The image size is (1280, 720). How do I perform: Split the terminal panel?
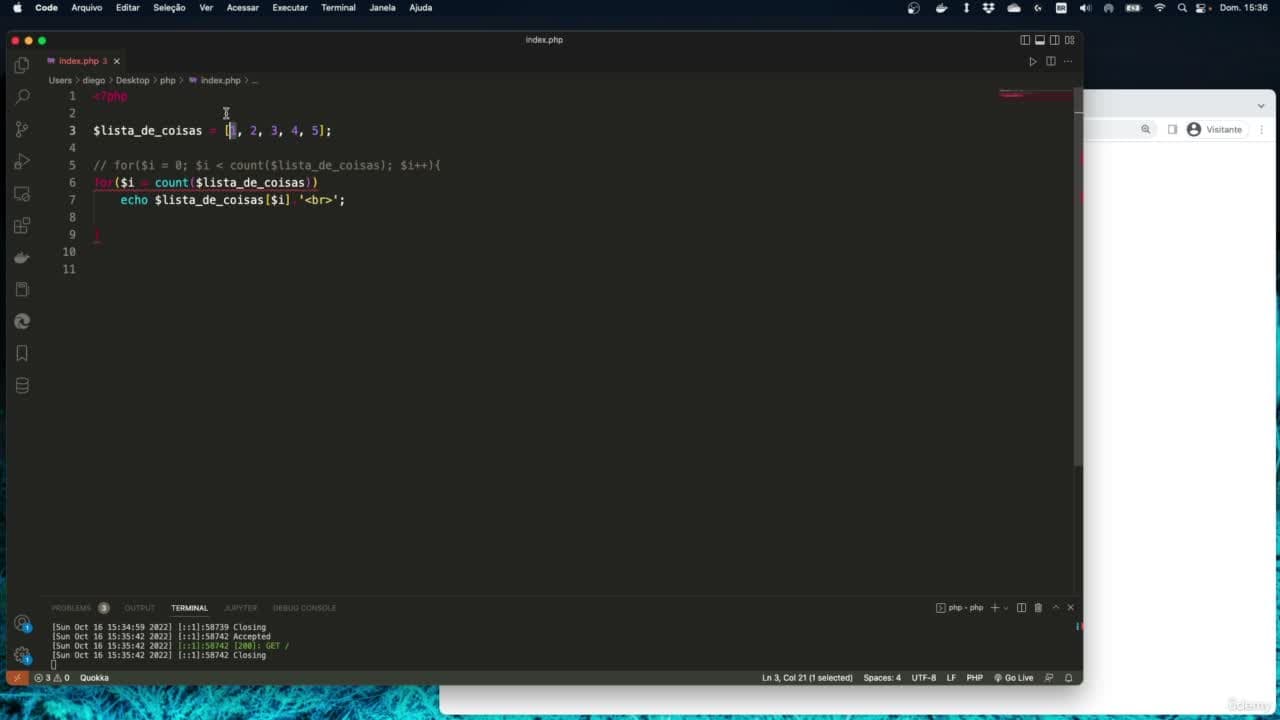[1021, 608]
